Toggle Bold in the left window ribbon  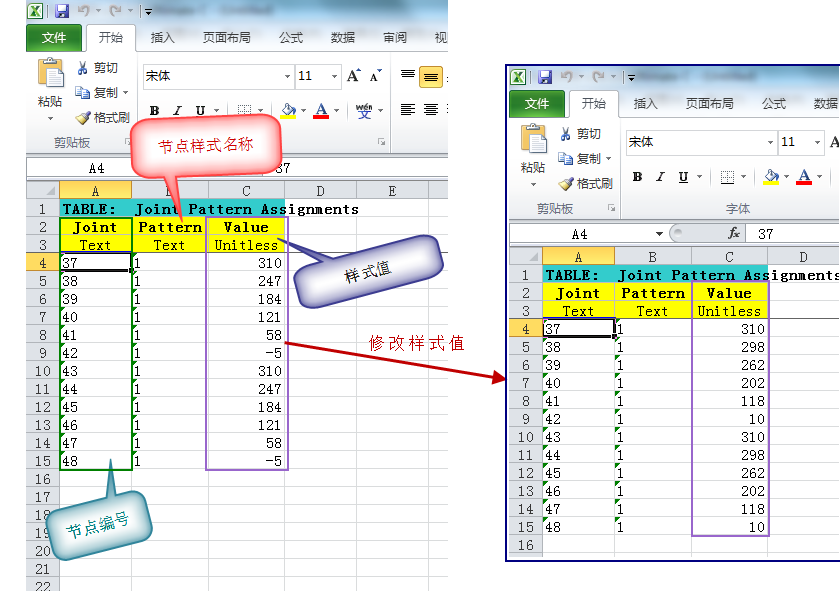coord(154,111)
